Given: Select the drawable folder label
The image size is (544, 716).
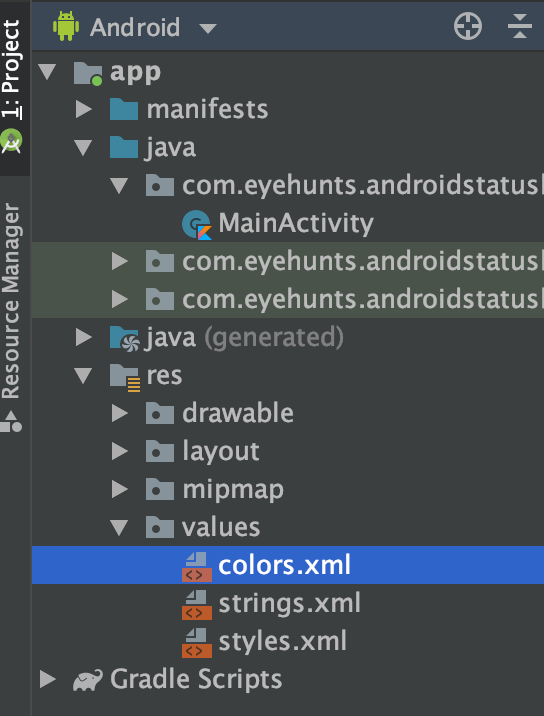Looking at the screenshot, I should [x=238, y=413].
